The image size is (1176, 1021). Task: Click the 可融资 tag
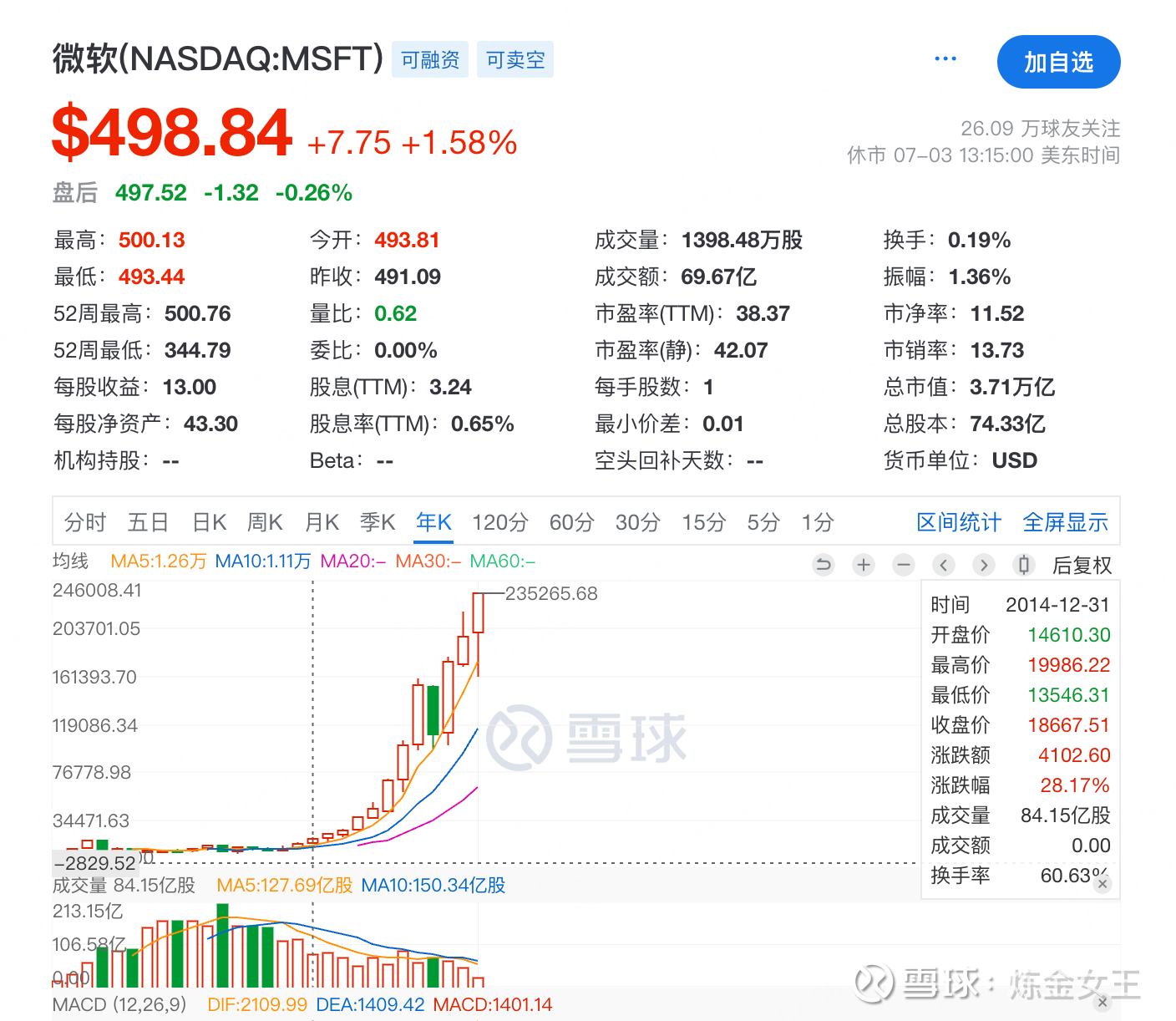(x=430, y=60)
